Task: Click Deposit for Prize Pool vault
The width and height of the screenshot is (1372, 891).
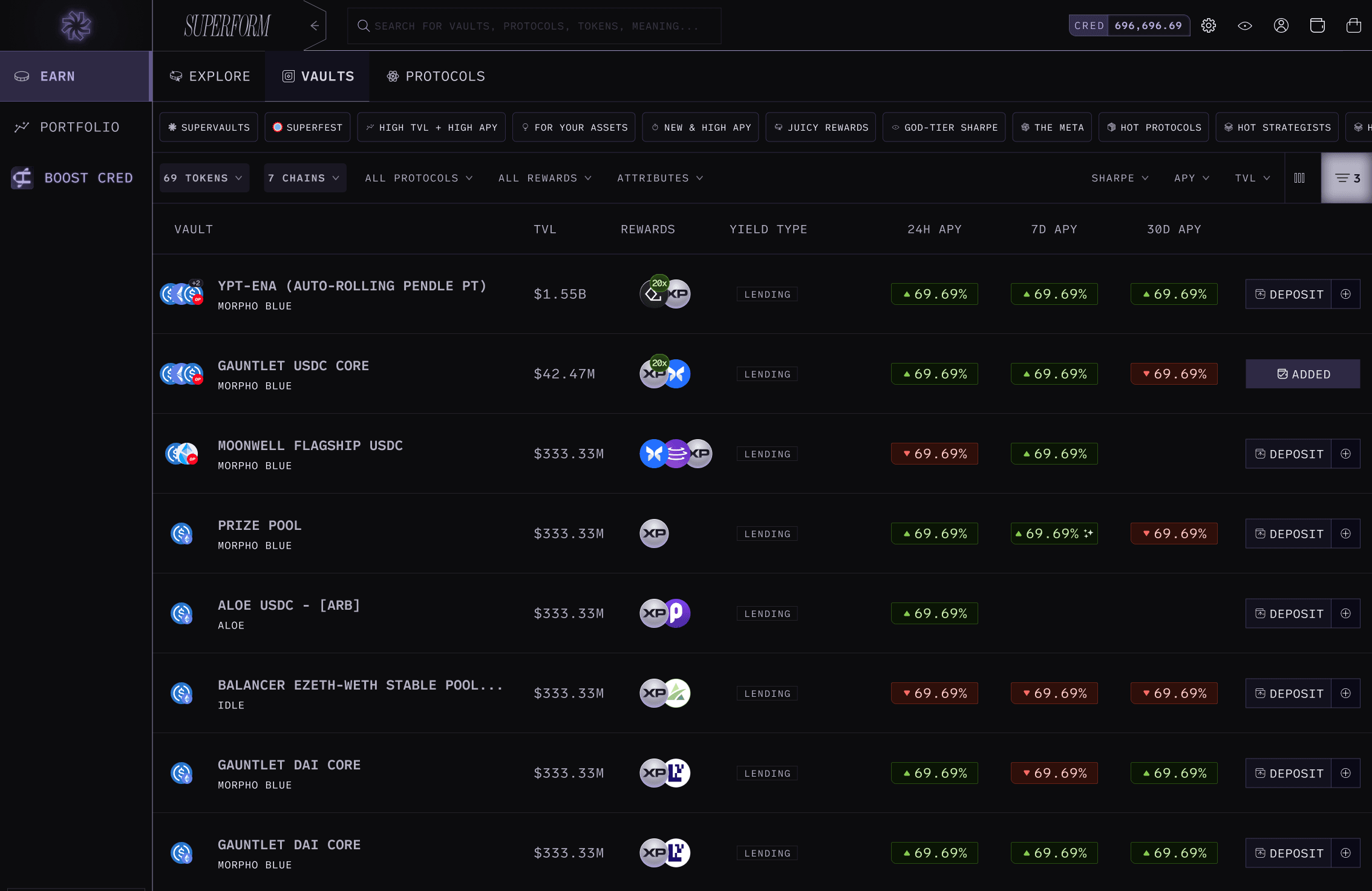Action: click(x=1289, y=534)
